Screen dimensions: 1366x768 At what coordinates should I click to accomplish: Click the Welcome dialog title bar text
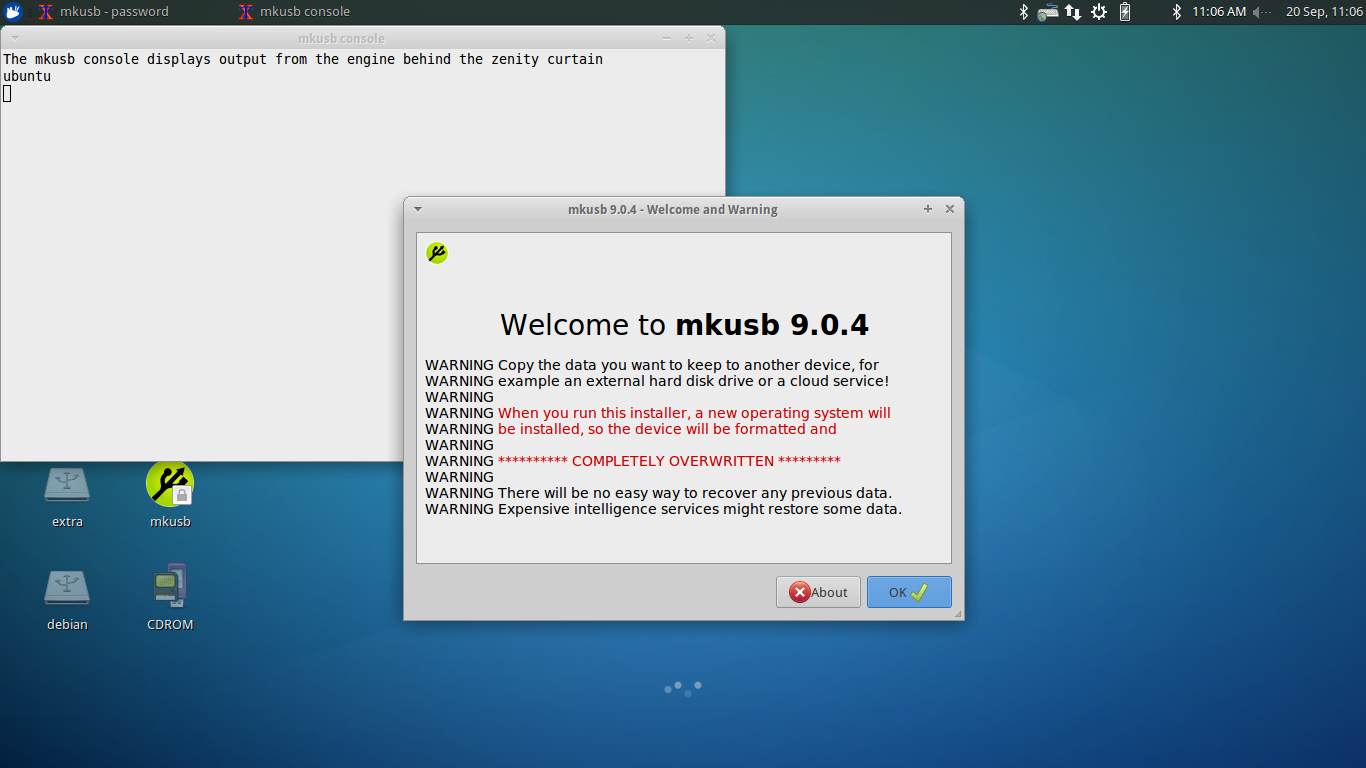672,209
